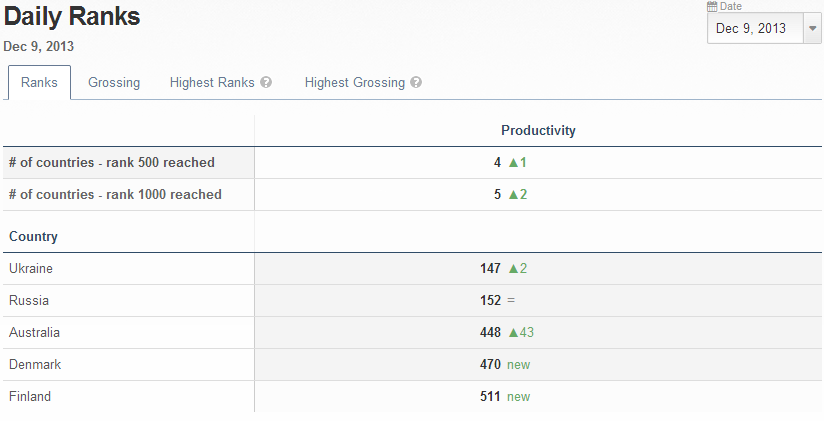Open the Highest Grossing tab
The height and width of the screenshot is (421, 824).
(x=355, y=83)
